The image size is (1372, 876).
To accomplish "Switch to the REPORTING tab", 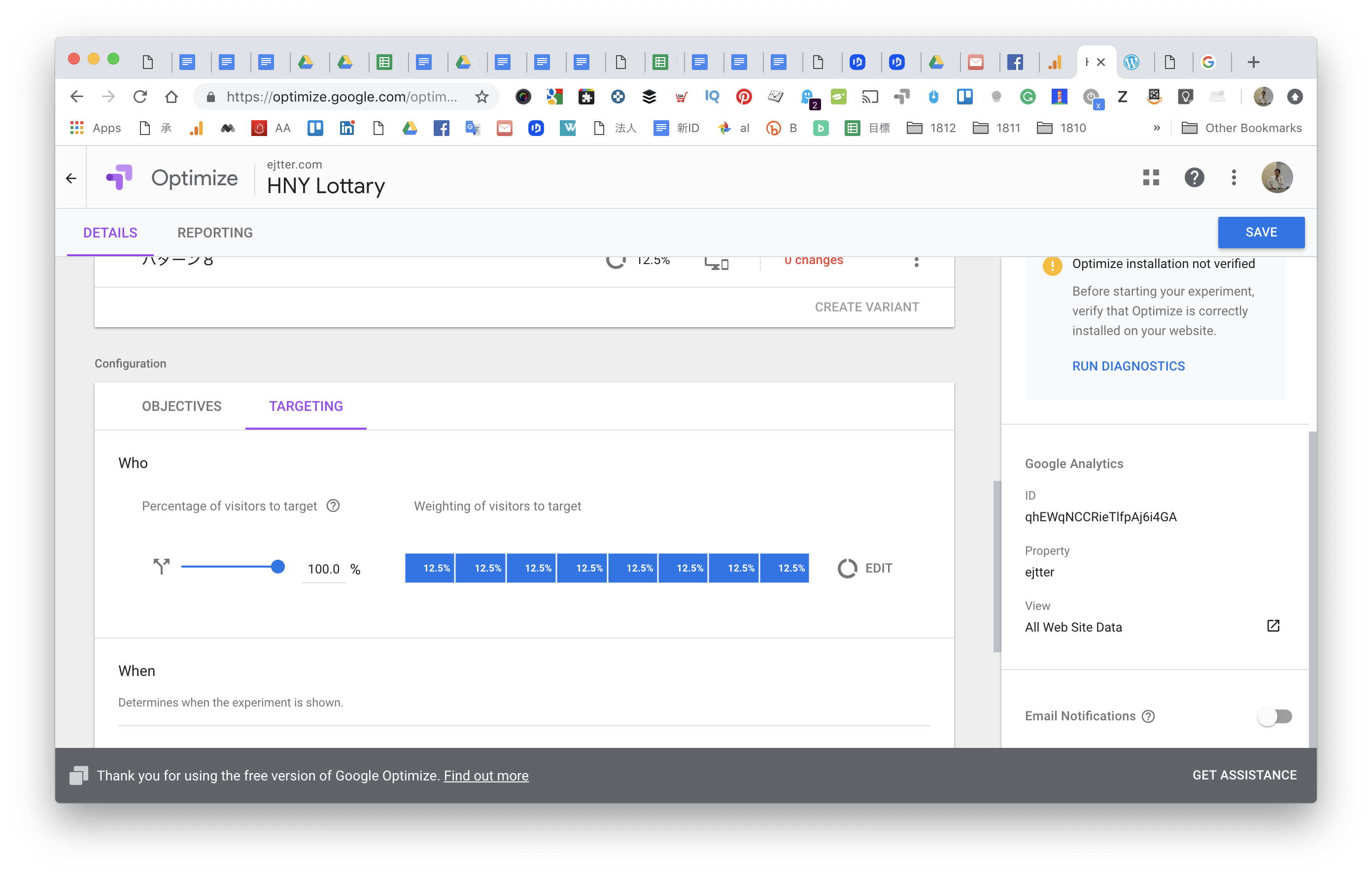I will point(215,233).
